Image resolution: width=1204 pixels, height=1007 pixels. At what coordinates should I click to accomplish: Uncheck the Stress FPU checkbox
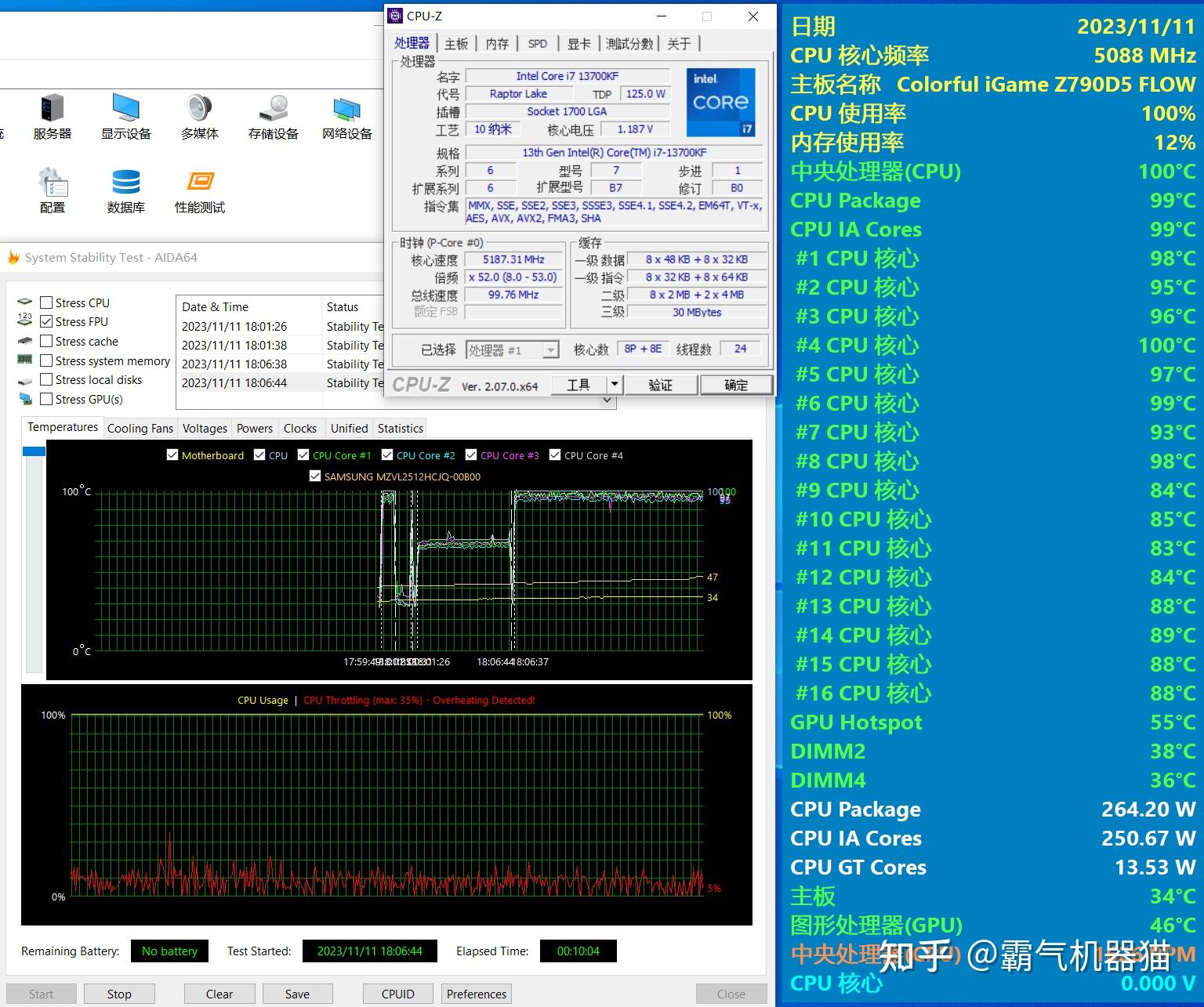tap(46, 321)
